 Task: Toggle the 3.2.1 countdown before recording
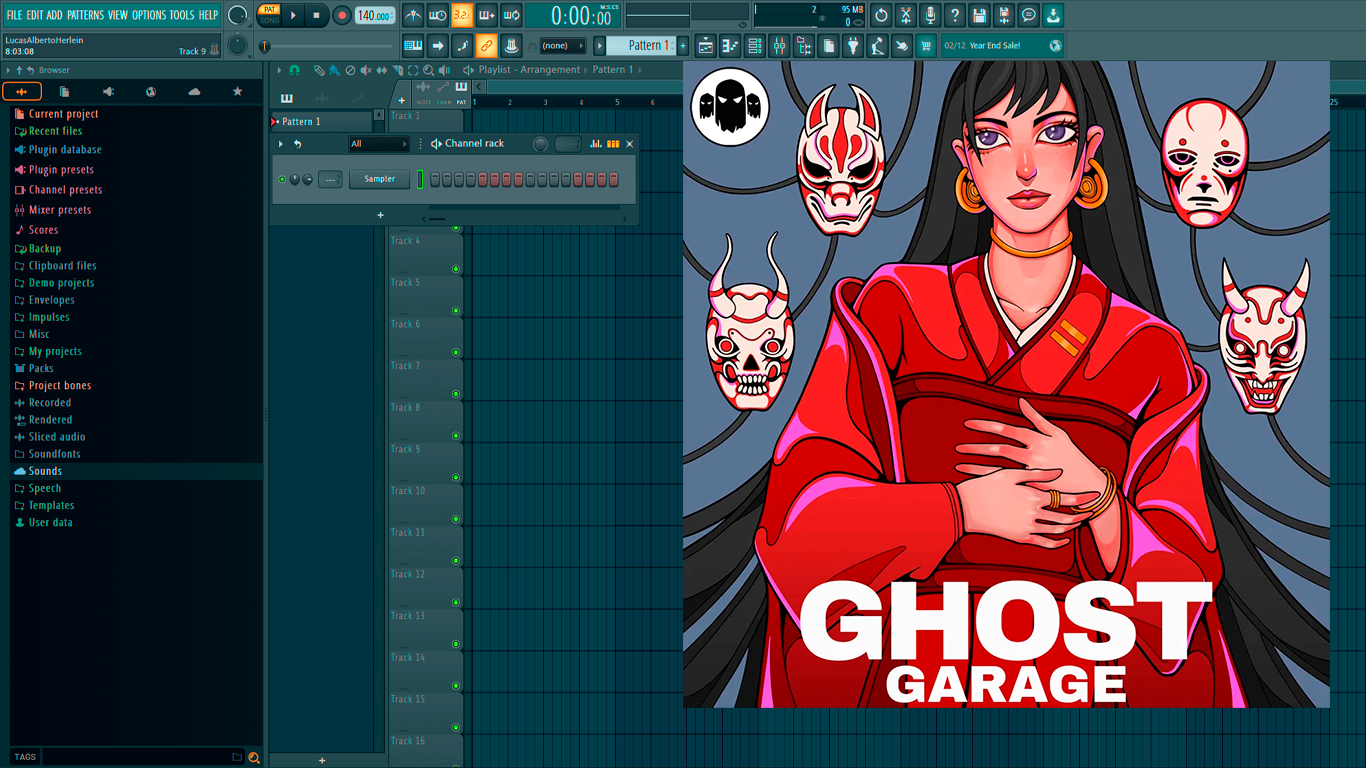[x=462, y=15]
